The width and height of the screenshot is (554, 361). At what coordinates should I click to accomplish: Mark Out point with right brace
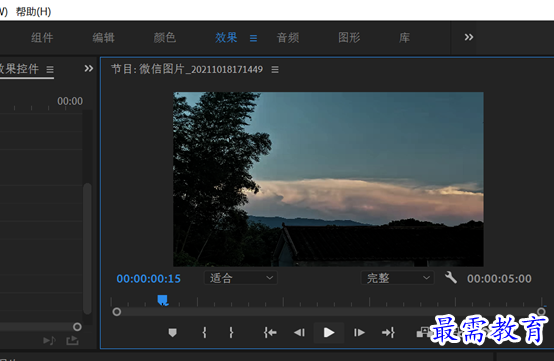pyautogui.click(x=231, y=332)
